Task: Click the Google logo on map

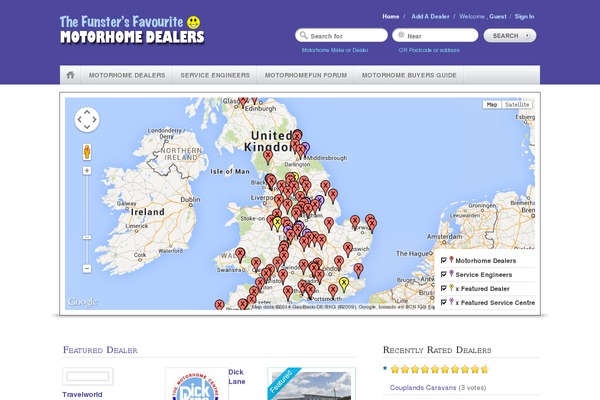Action: click(x=82, y=302)
